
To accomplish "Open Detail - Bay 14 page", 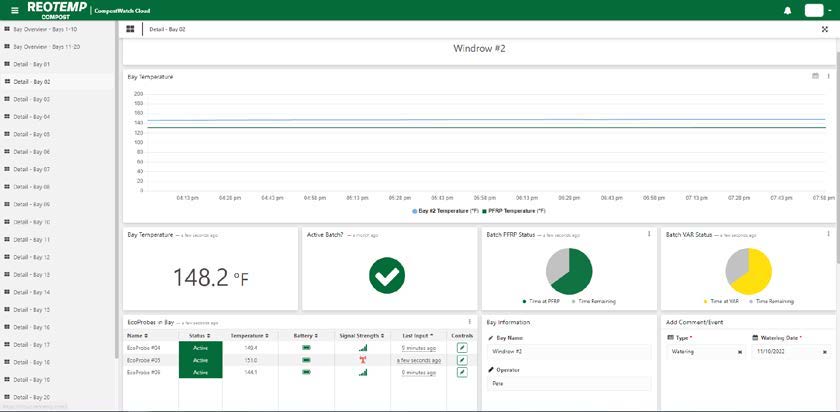I will (32, 292).
